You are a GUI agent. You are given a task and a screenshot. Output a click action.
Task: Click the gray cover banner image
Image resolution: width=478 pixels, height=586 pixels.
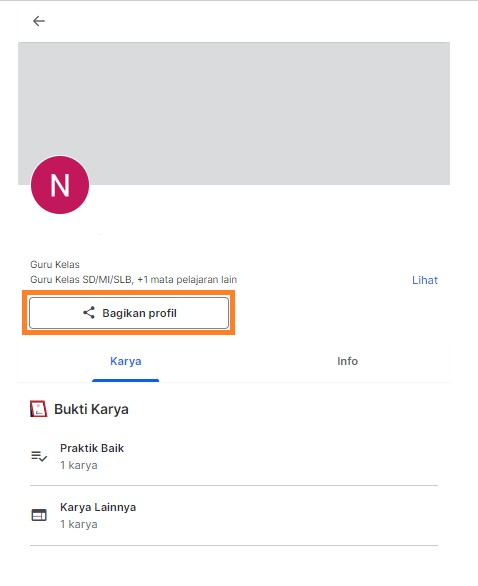(234, 113)
